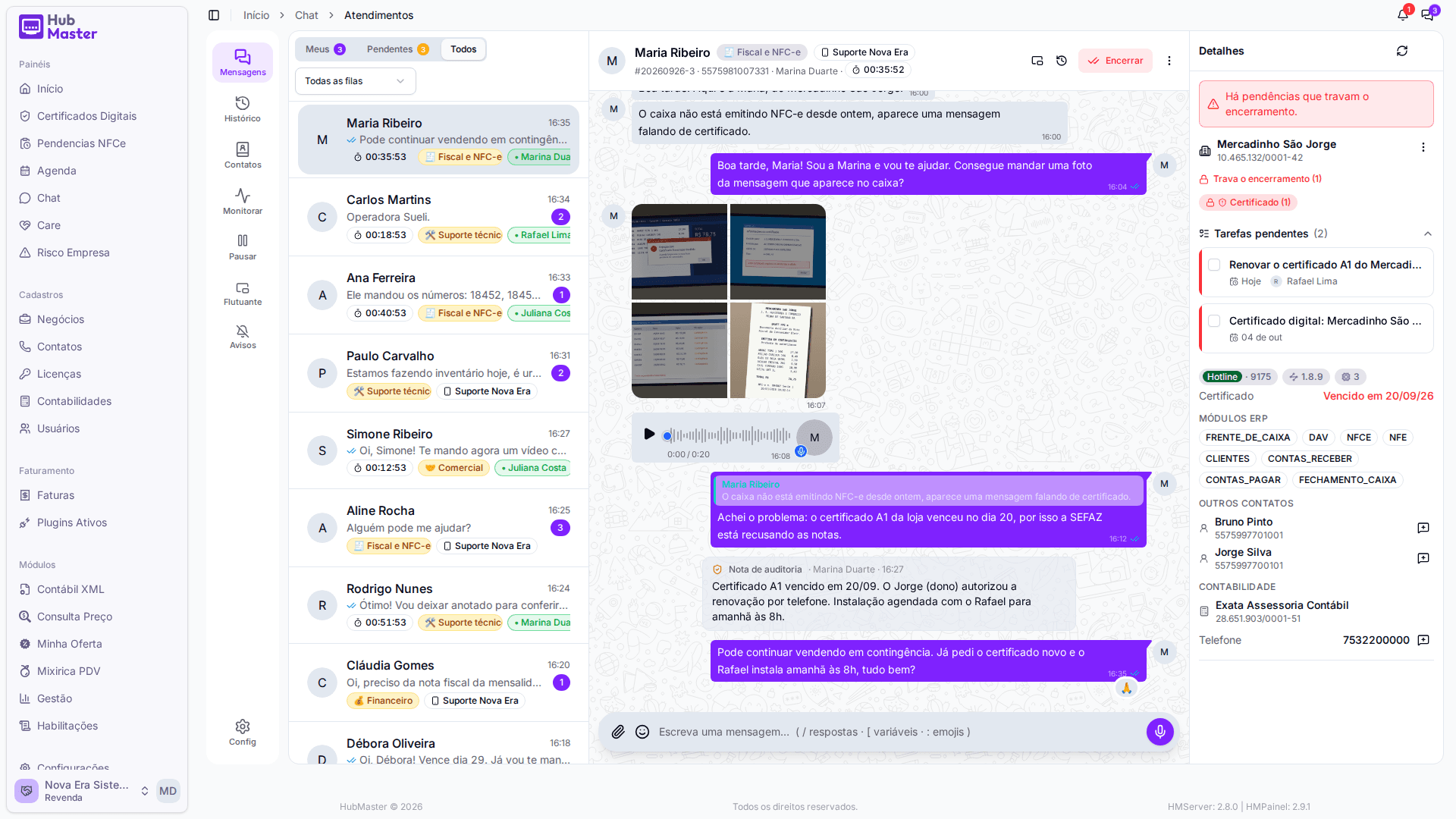Click the FRENTE_DE_CAIXA module tag
The height and width of the screenshot is (819, 1456).
(1247, 438)
